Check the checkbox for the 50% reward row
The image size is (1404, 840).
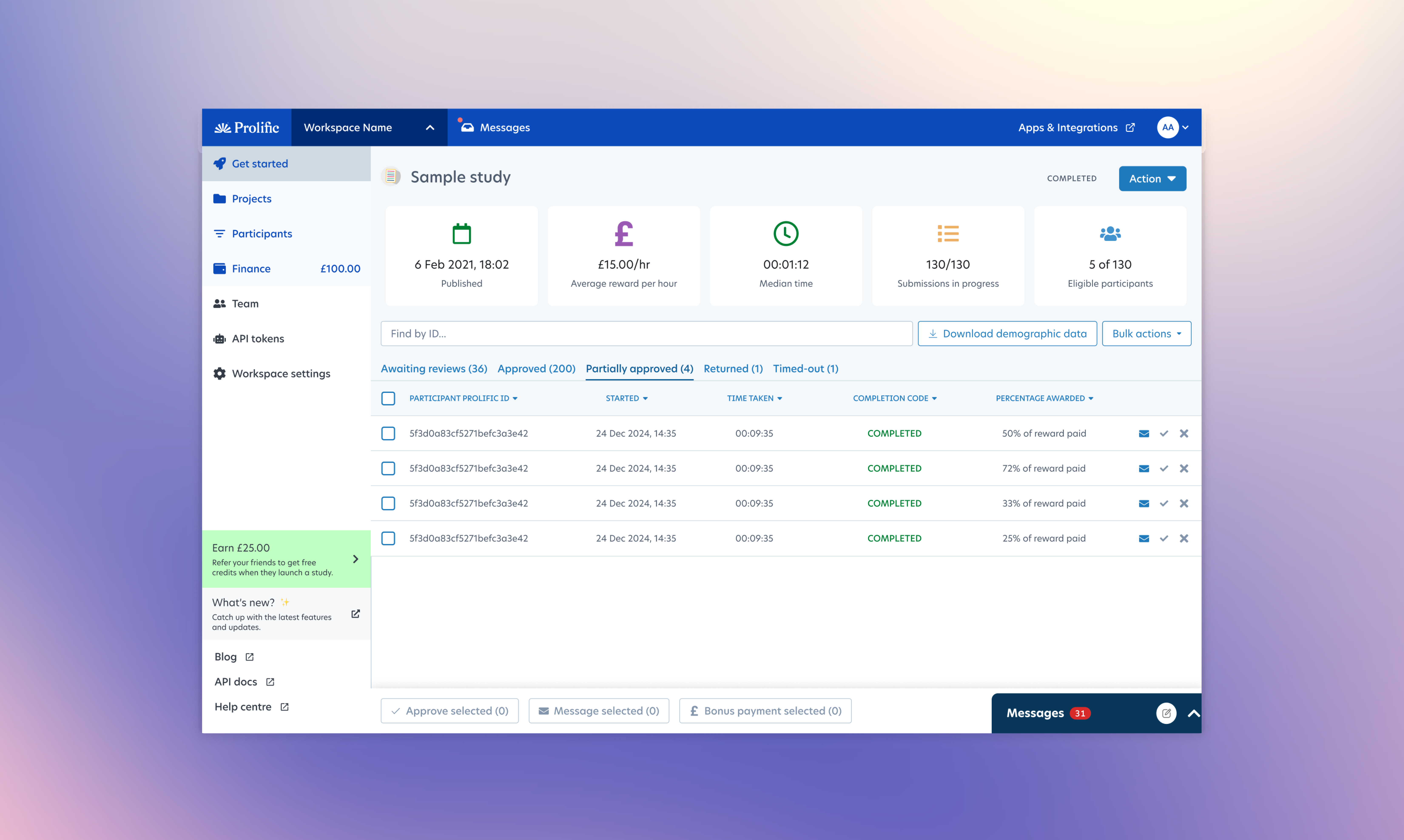point(388,434)
